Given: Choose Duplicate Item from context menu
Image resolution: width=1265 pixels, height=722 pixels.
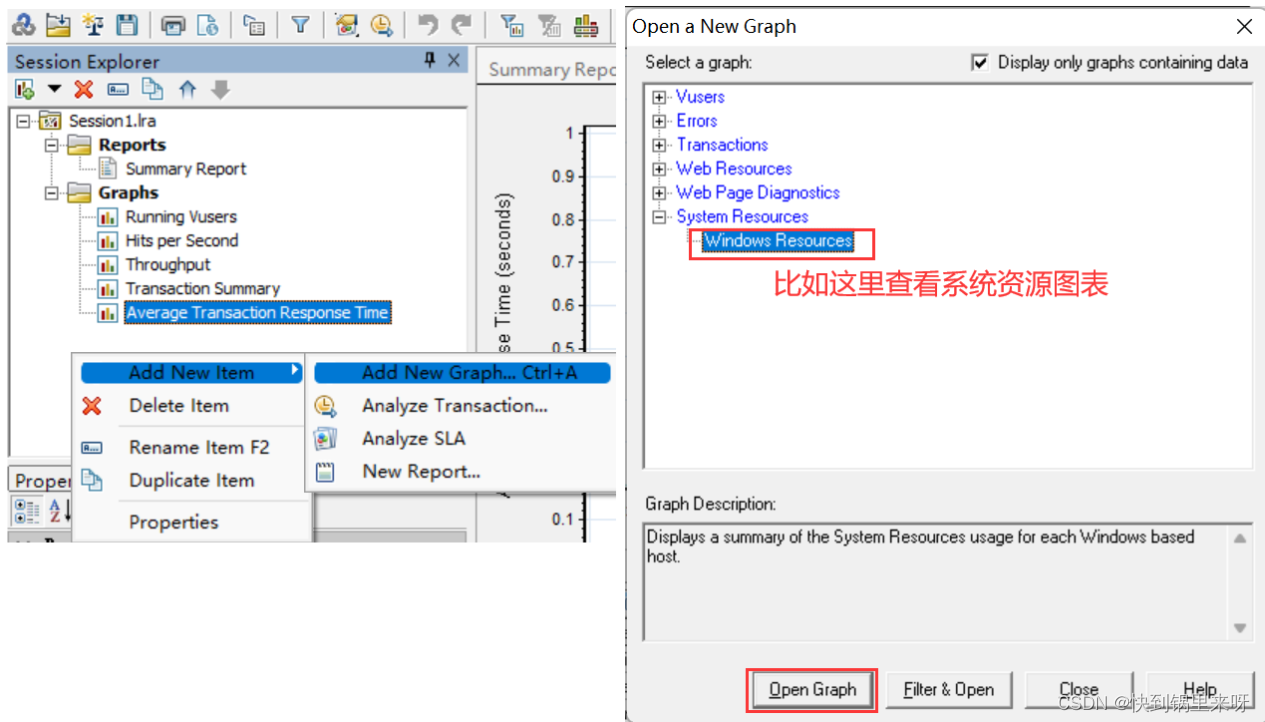Looking at the screenshot, I should [x=191, y=481].
